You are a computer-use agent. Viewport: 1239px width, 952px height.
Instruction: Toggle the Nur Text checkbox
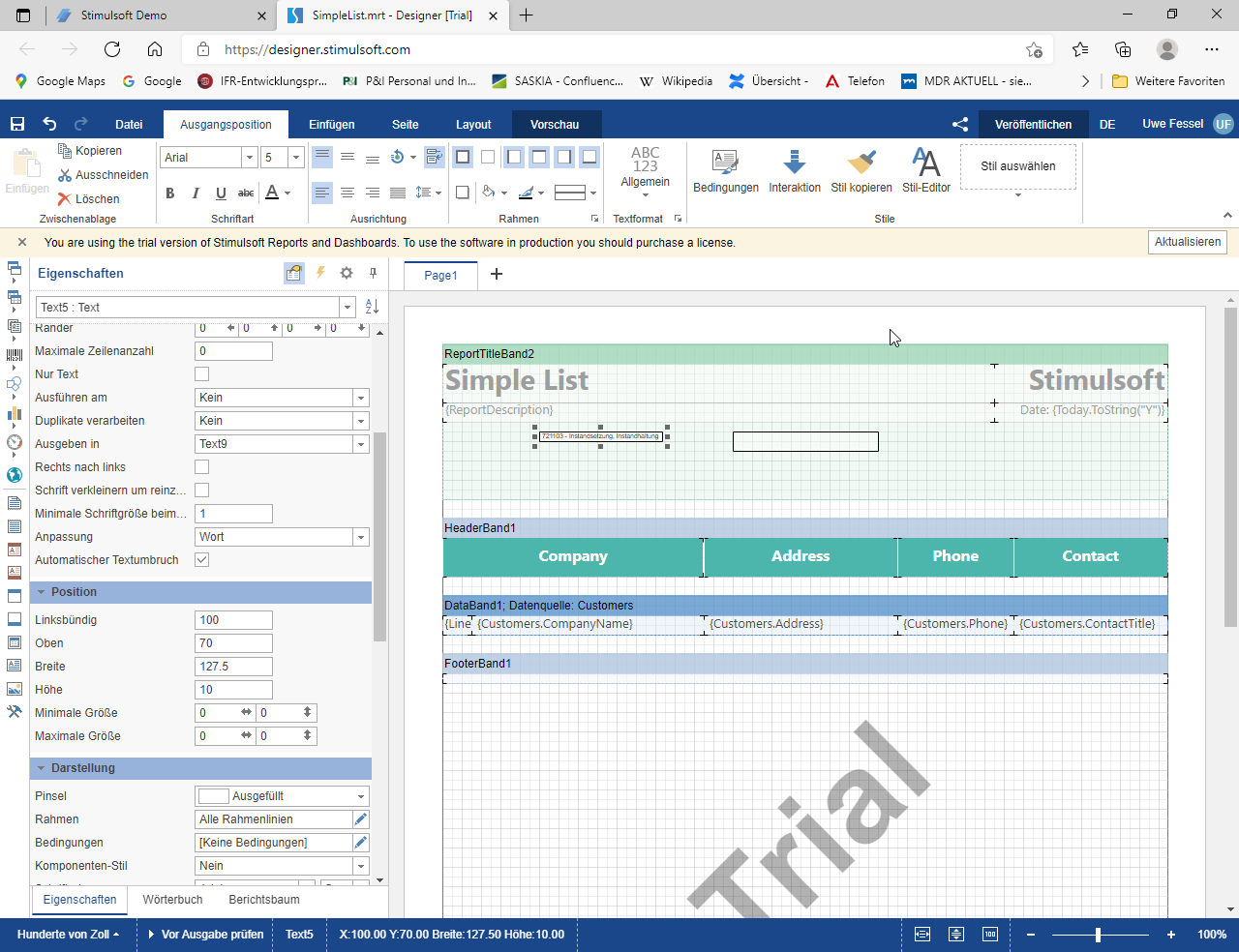click(202, 374)
